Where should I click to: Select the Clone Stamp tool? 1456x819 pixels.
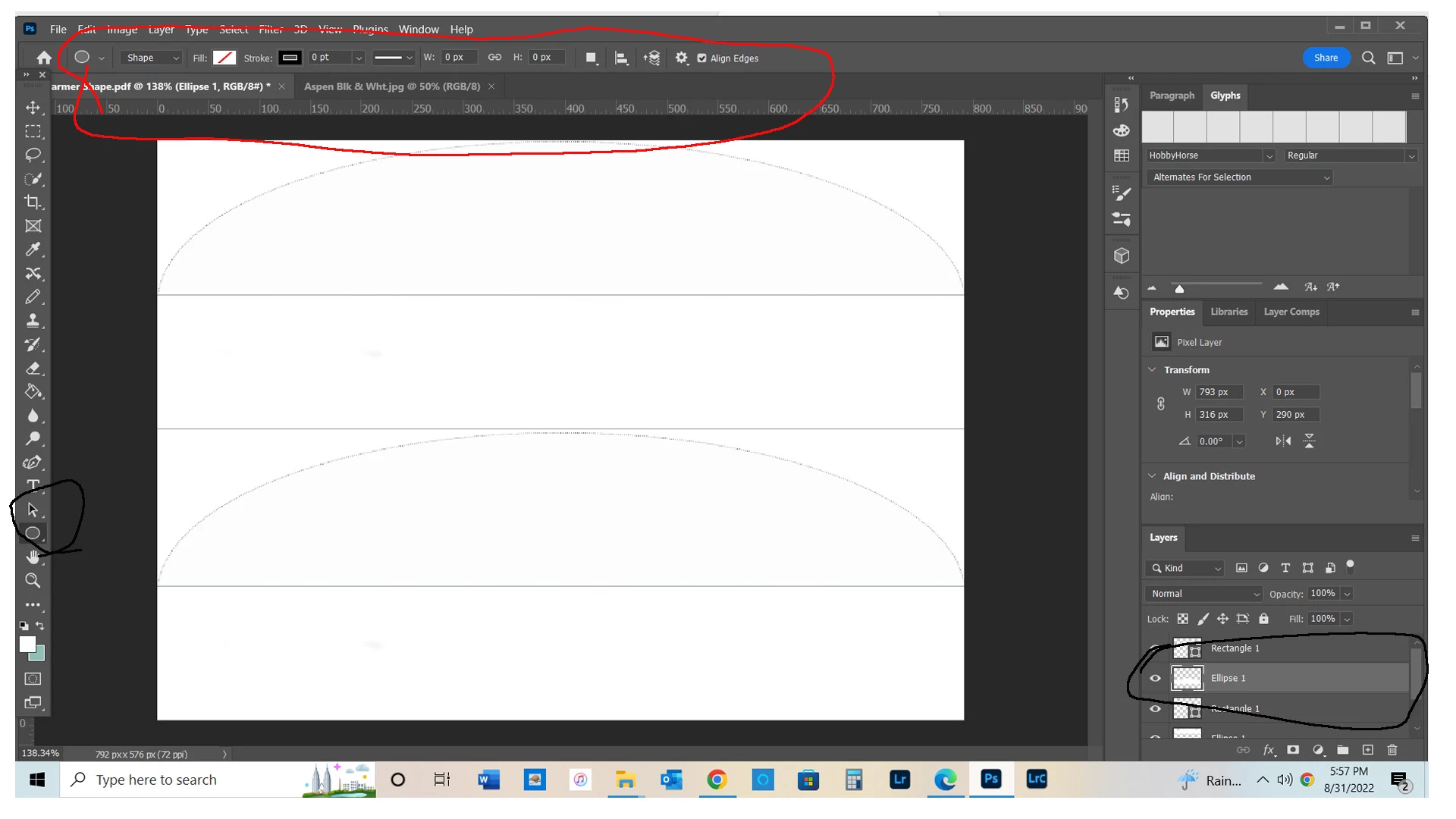tap(33, 320)
